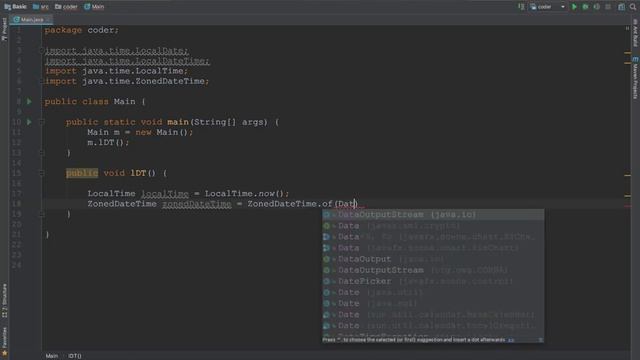Select DatePicker suggestion in completion list
The image size is (640, 360).
click(433, 281)
